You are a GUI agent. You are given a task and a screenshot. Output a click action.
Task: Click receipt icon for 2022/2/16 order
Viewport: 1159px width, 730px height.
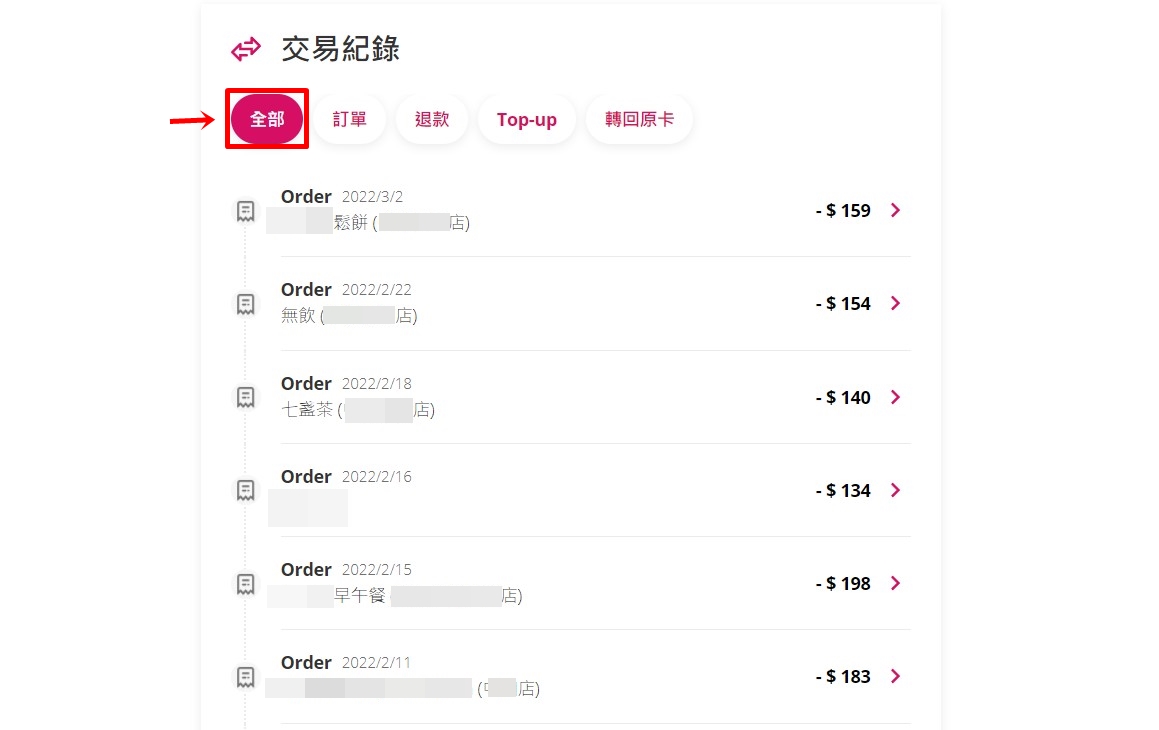[x=245, y=491]
